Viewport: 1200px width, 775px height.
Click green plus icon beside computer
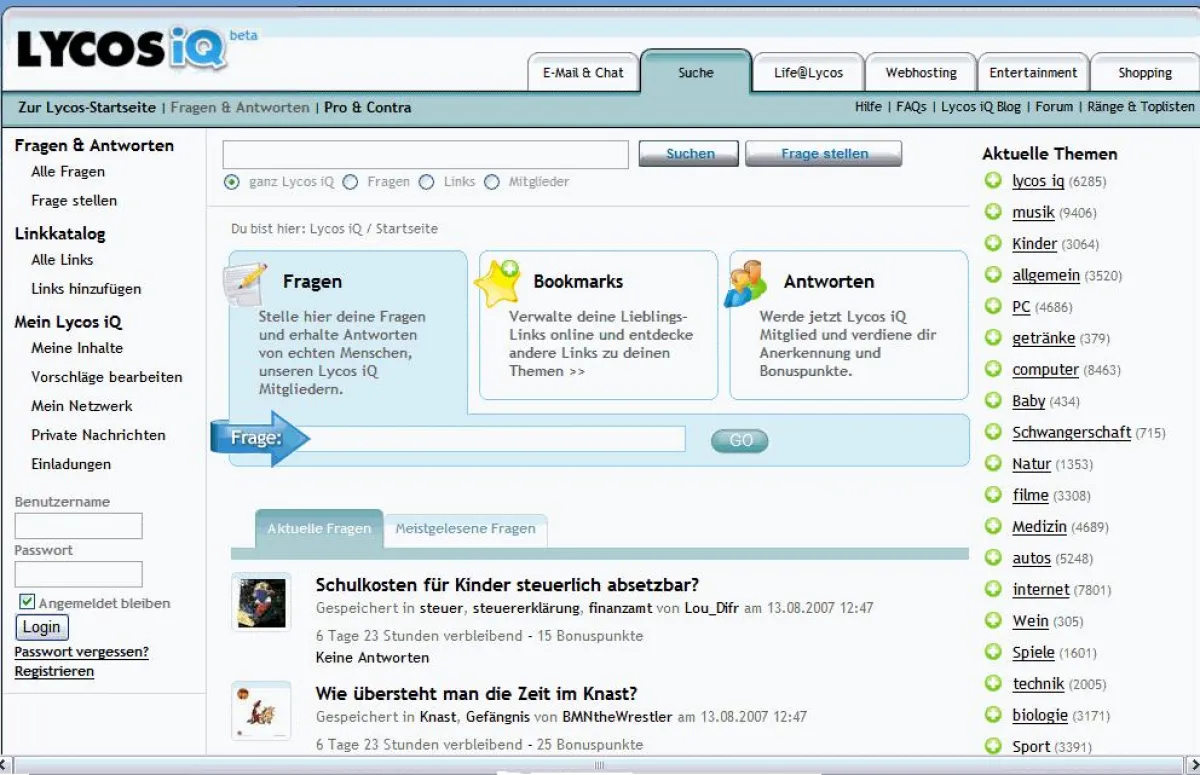993,369
